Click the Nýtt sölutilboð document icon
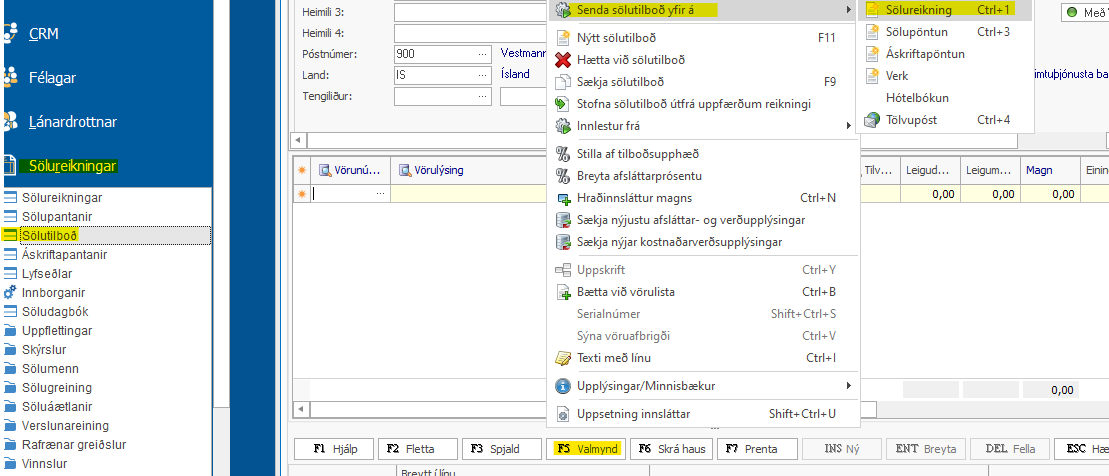 click(x=561, y=38)
